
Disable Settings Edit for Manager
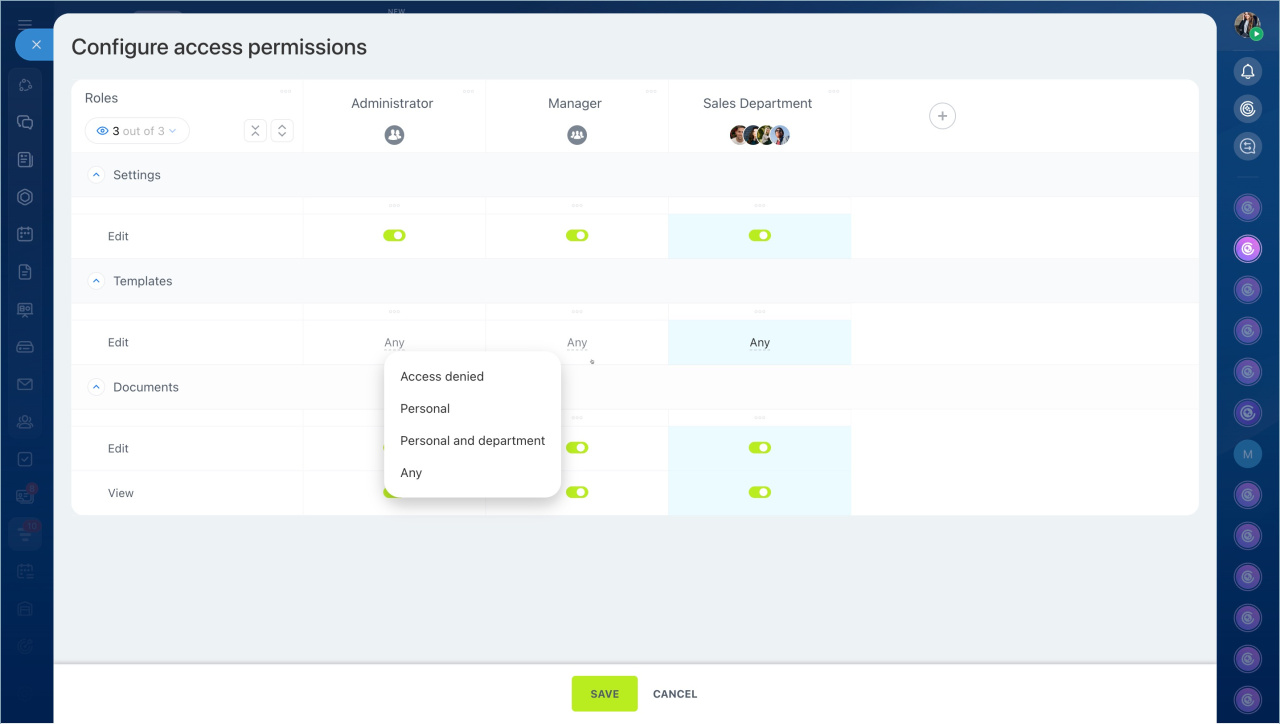577,236
